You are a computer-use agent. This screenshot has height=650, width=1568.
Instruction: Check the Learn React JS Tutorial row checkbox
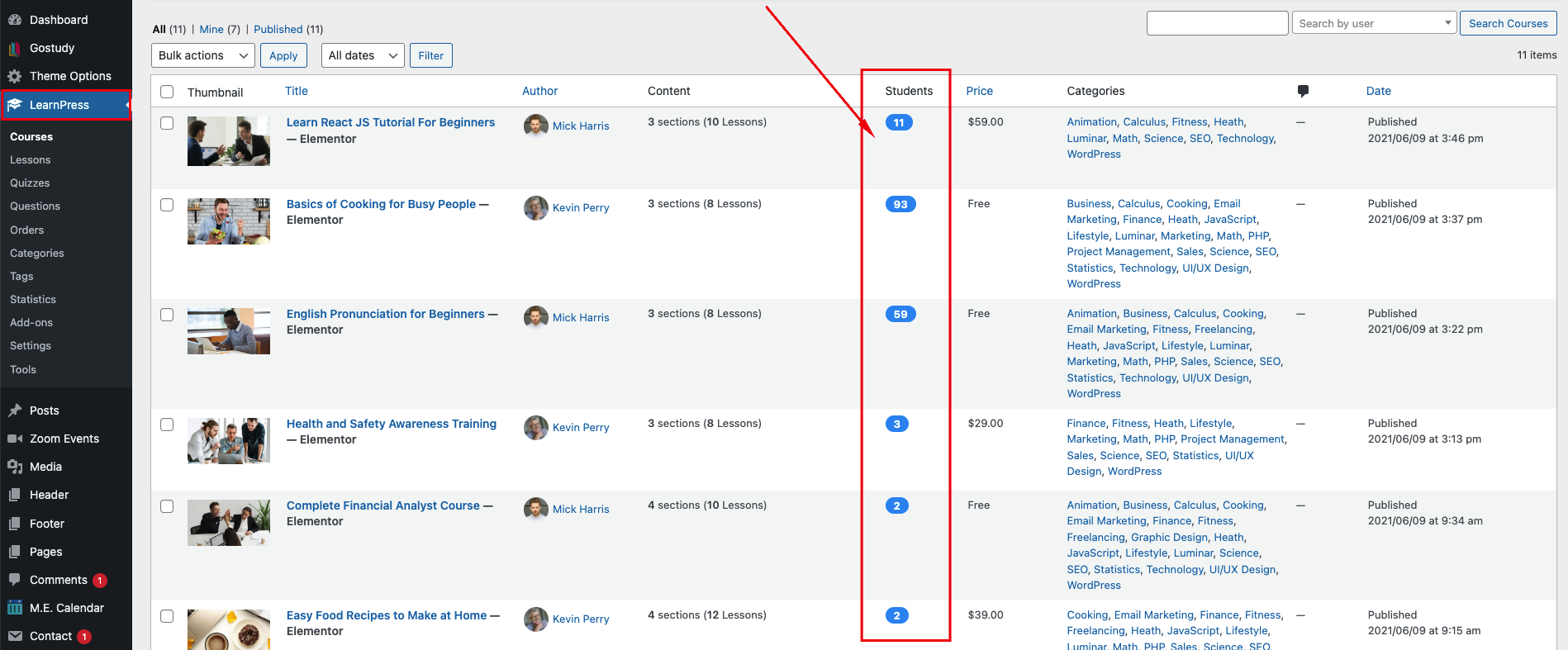167,123
